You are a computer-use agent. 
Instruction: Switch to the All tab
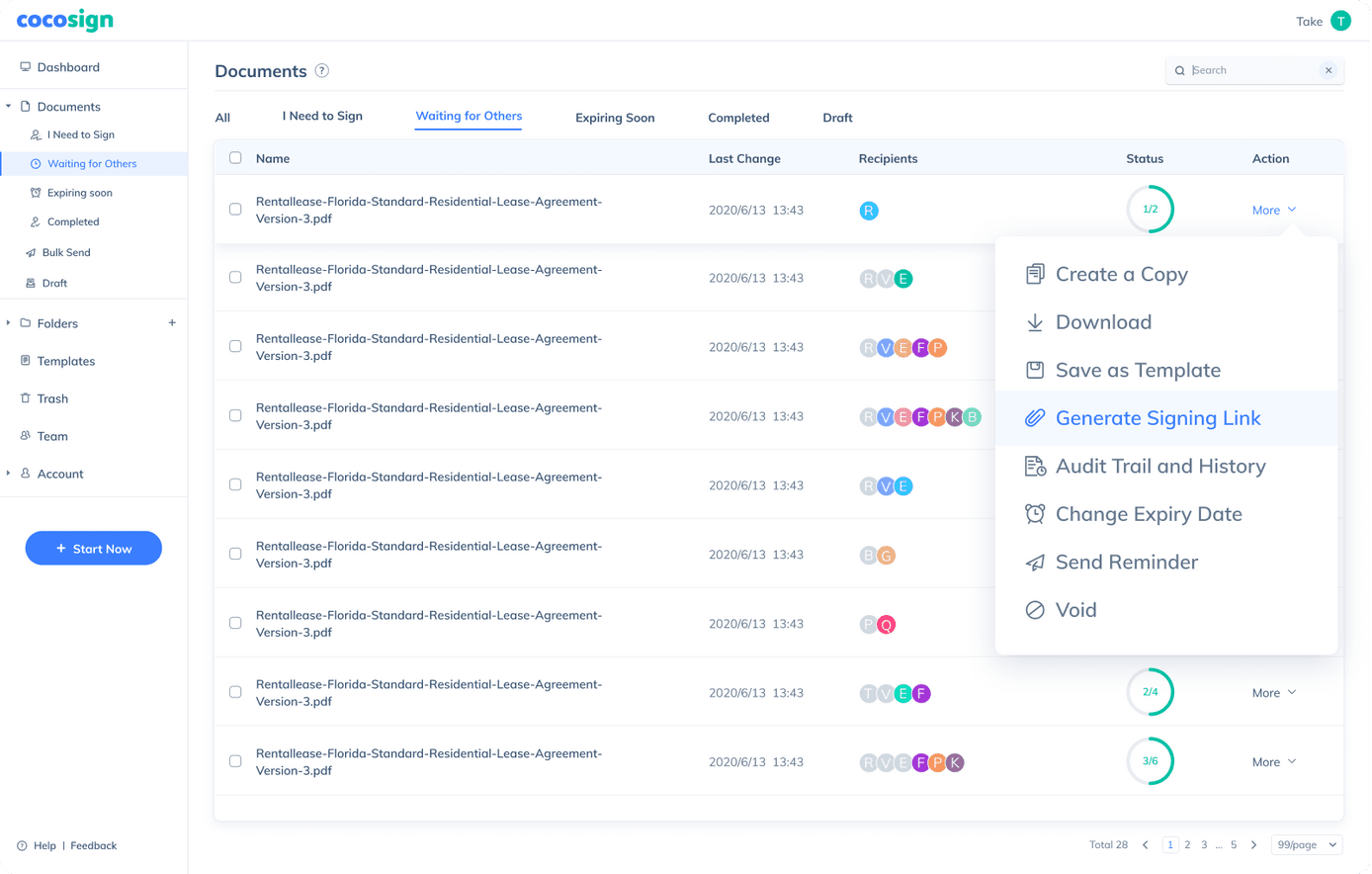point(222,118)
